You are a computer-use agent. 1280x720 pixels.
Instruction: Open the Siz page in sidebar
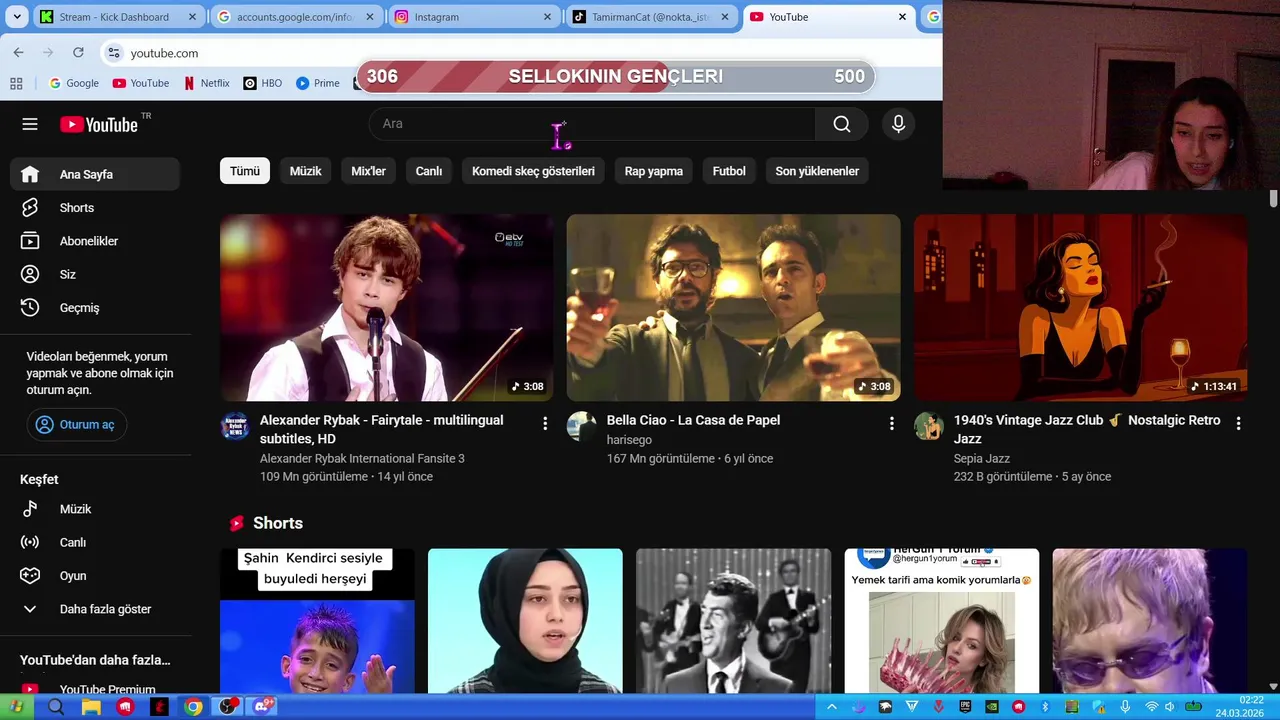tap(95, 274)
